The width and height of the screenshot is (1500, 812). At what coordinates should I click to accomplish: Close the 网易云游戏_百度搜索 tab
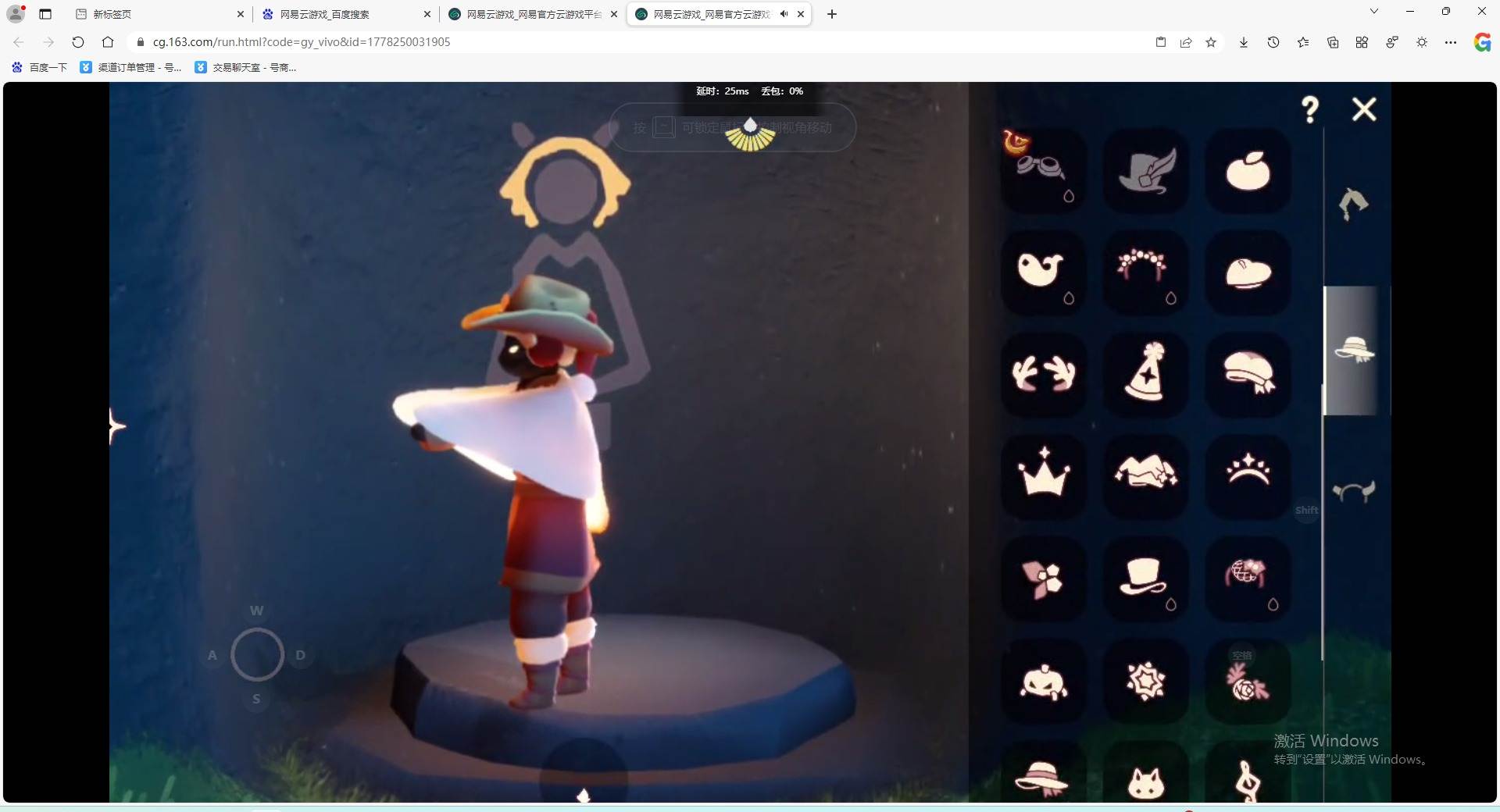pyautogui.click(x=427, y=14)
